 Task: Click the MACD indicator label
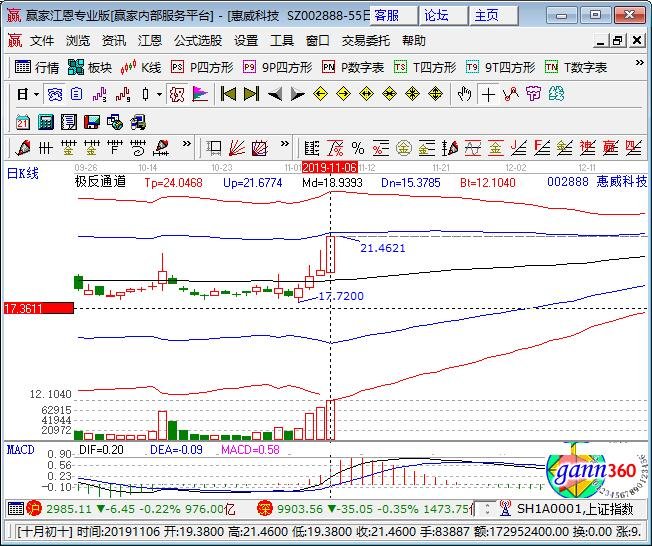click(x=21, y=450)
